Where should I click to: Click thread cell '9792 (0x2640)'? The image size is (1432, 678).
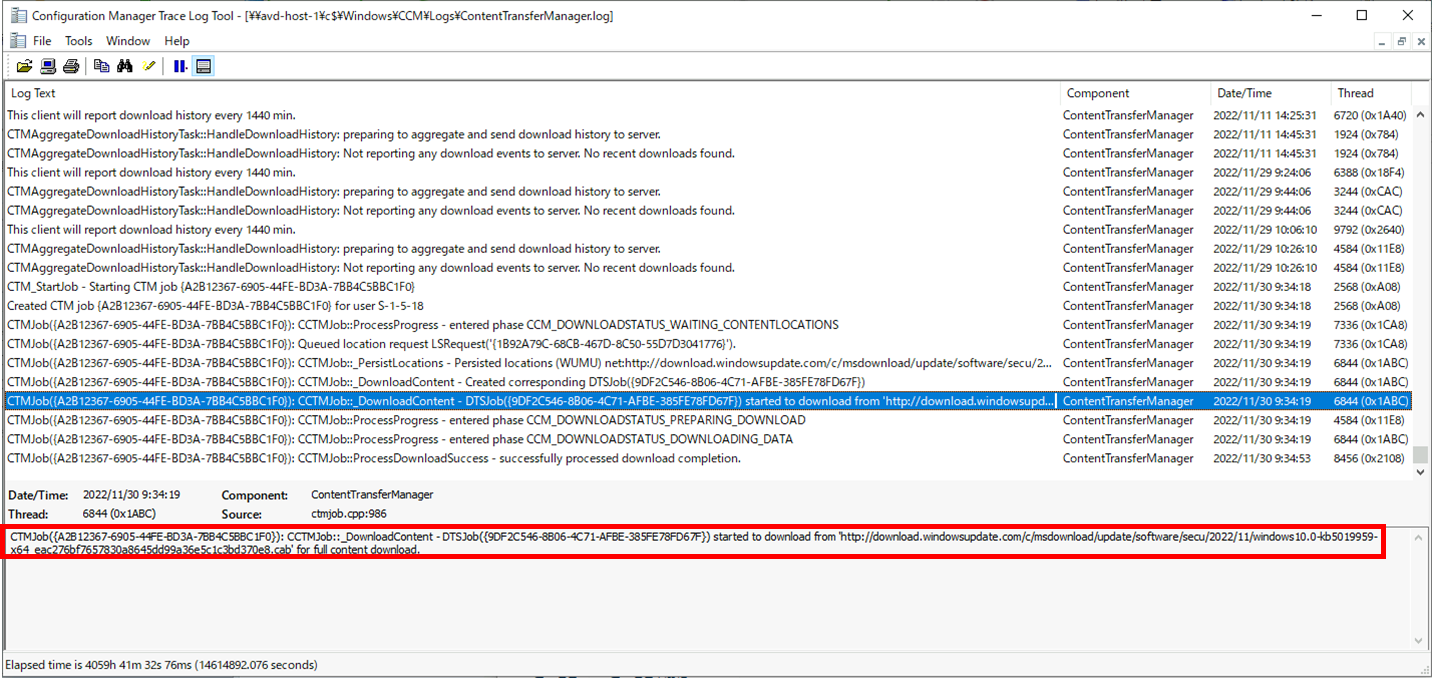pyautogui.click(x=1370, y=229)
